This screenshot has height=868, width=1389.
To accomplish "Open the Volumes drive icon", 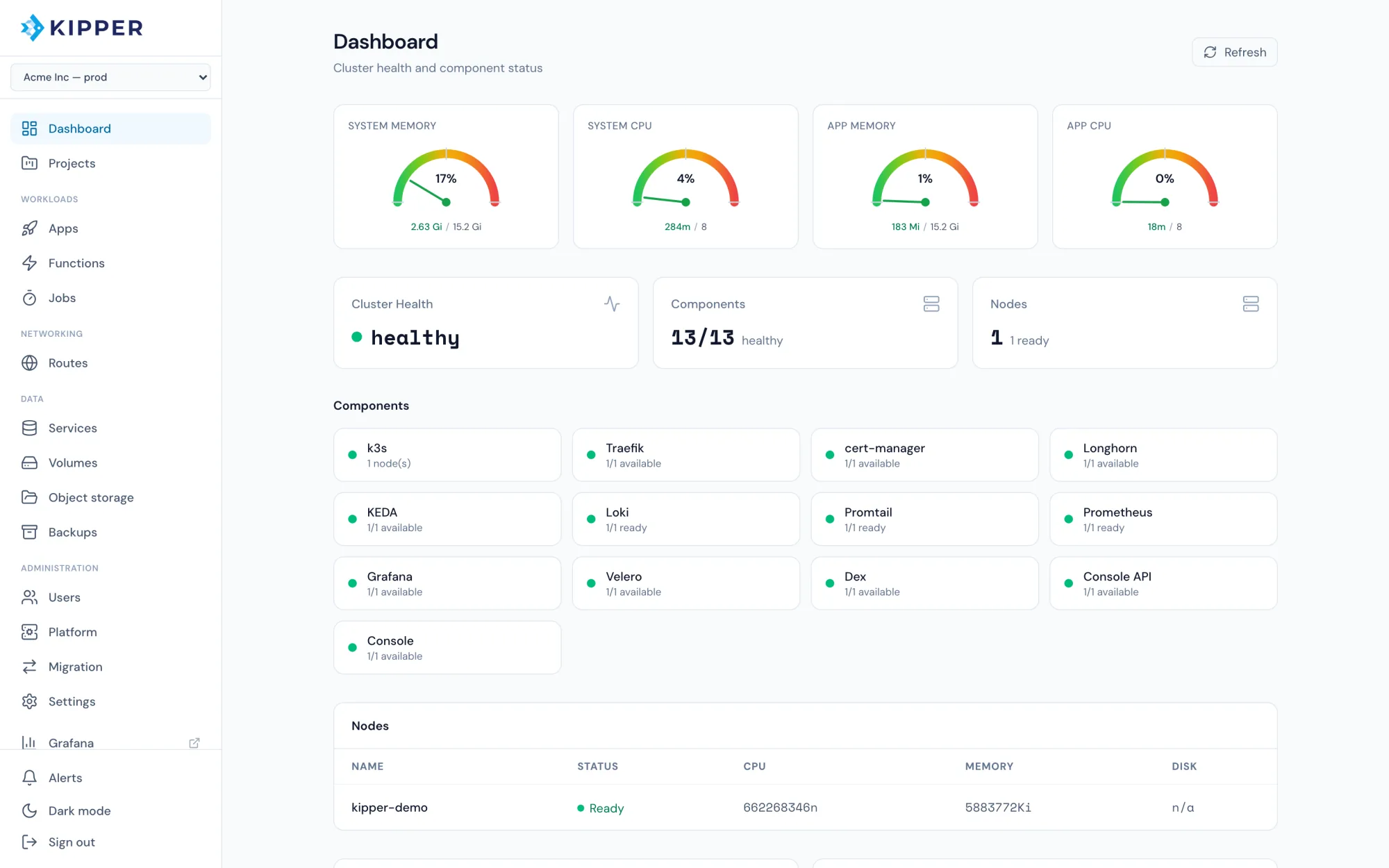I will 29,463.
